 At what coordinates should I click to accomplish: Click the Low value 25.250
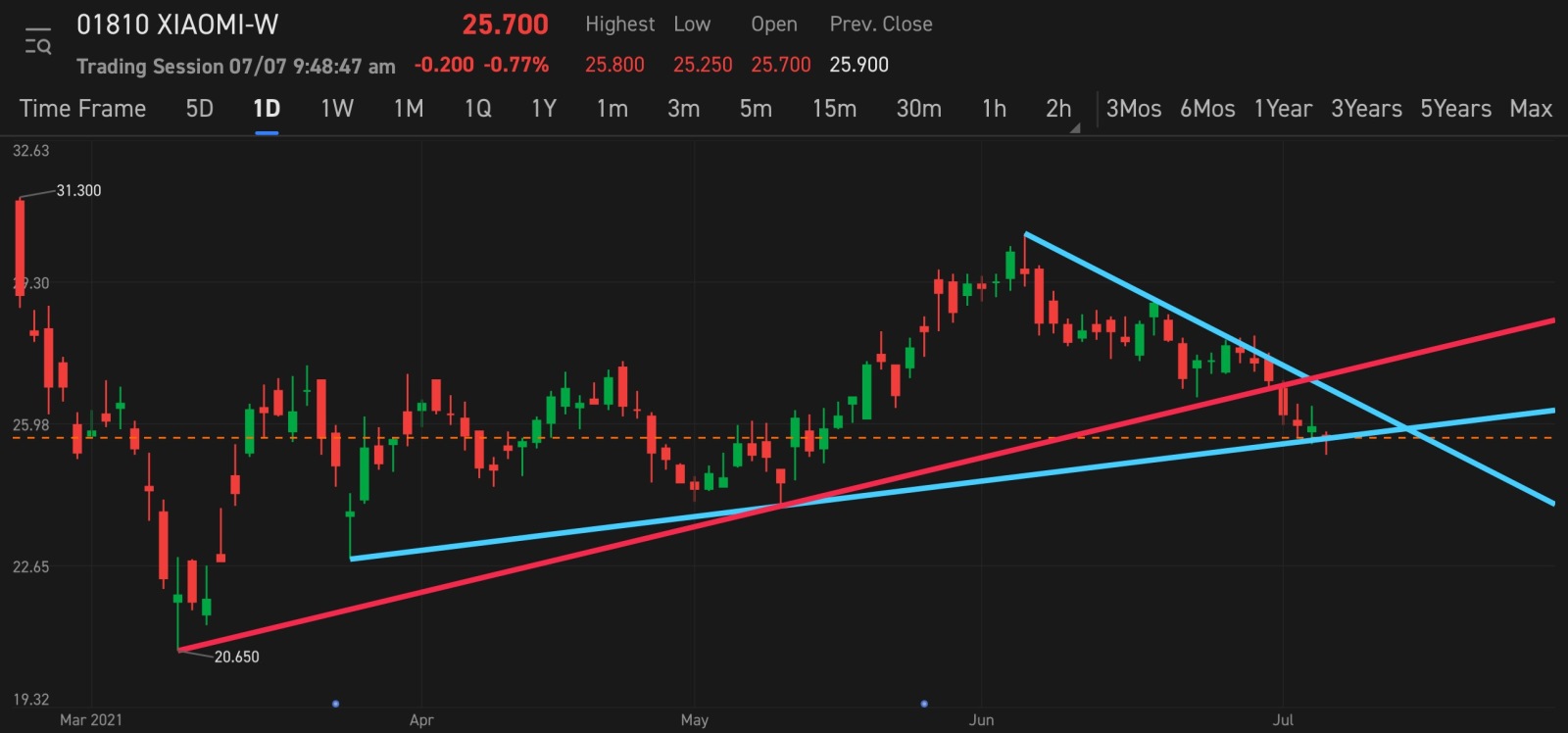pos(703,66)
